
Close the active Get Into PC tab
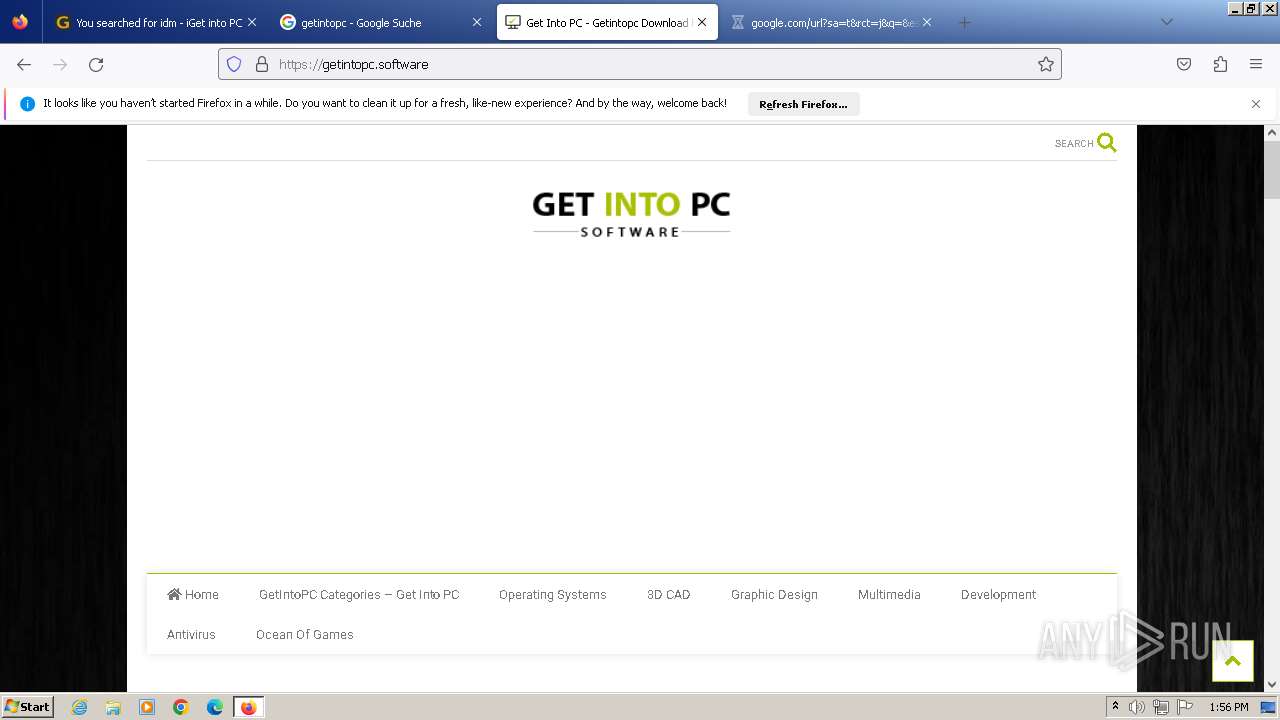tap(702, 22)
